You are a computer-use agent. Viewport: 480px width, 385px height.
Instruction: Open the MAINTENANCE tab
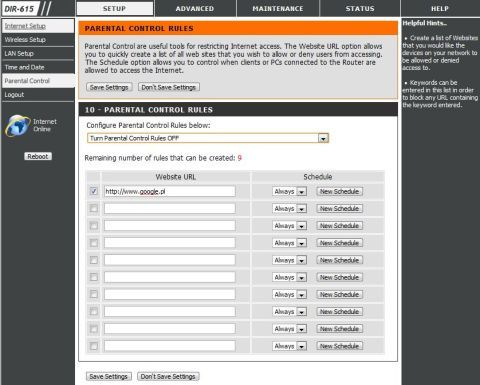click(x=278, y=9)
